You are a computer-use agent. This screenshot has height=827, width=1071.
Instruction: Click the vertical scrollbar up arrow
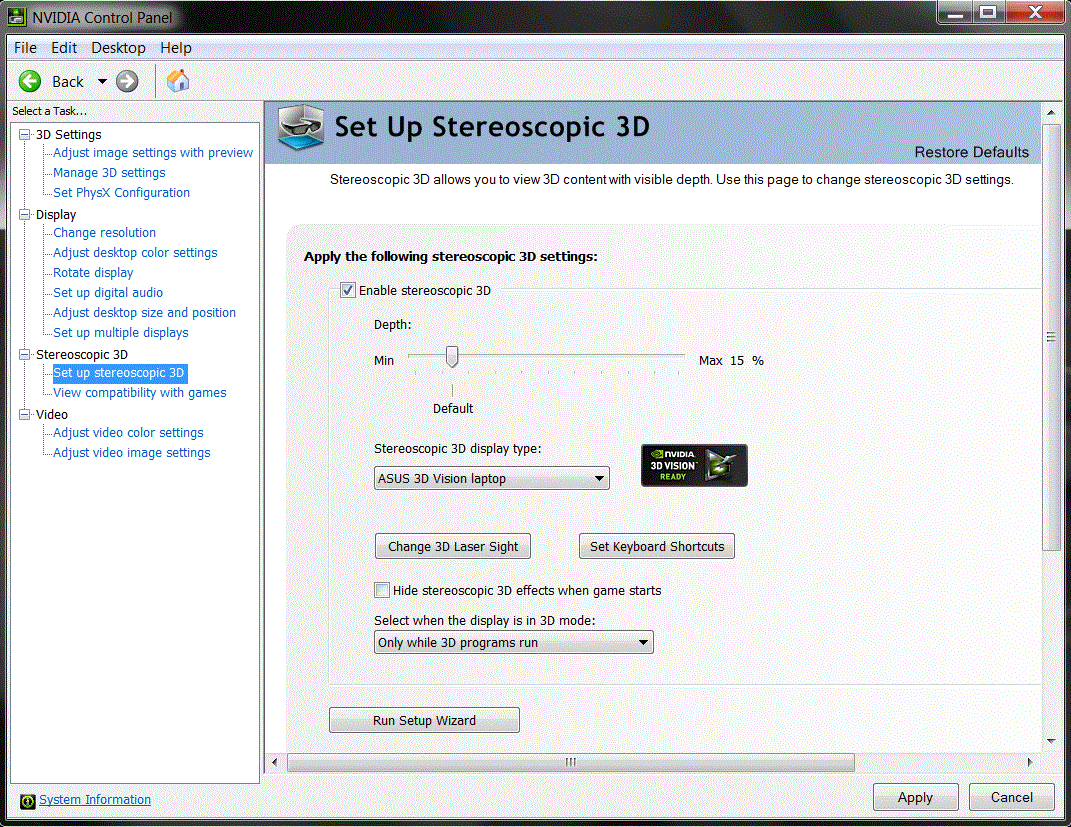click(1051, 112)
